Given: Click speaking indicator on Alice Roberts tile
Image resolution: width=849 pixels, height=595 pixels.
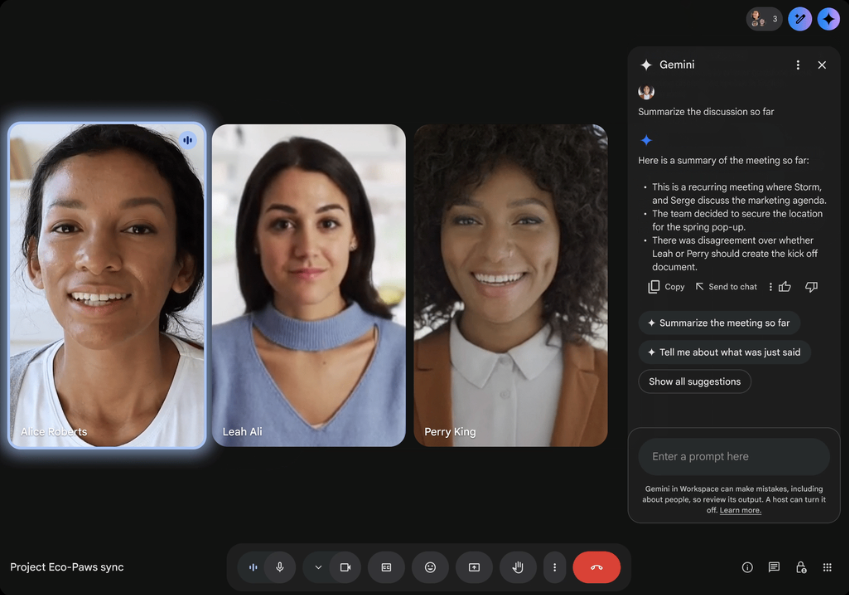Looking at the screenshot, I should click(188, 140).
